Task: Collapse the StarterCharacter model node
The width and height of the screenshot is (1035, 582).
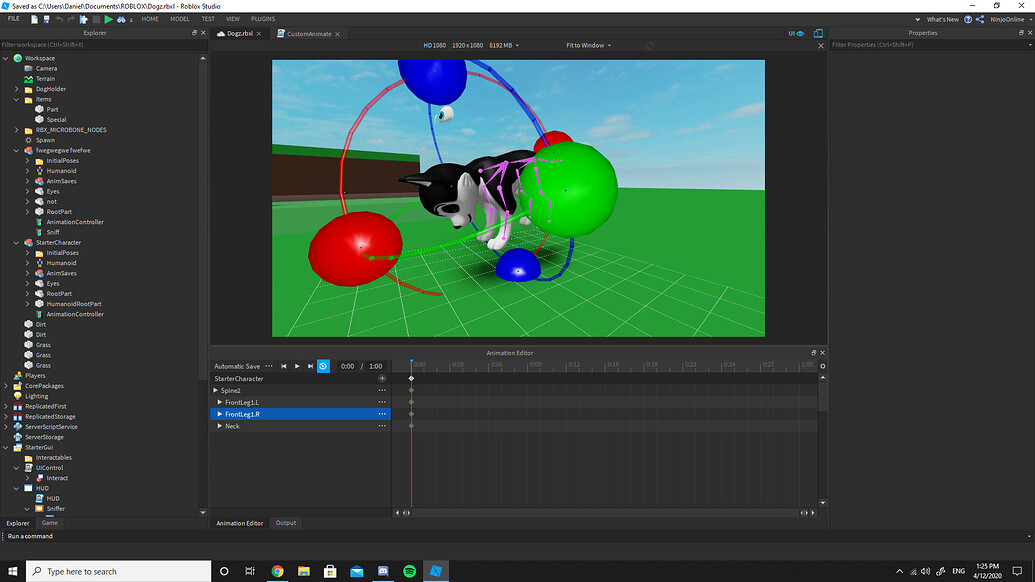Action: click(17, 243)
